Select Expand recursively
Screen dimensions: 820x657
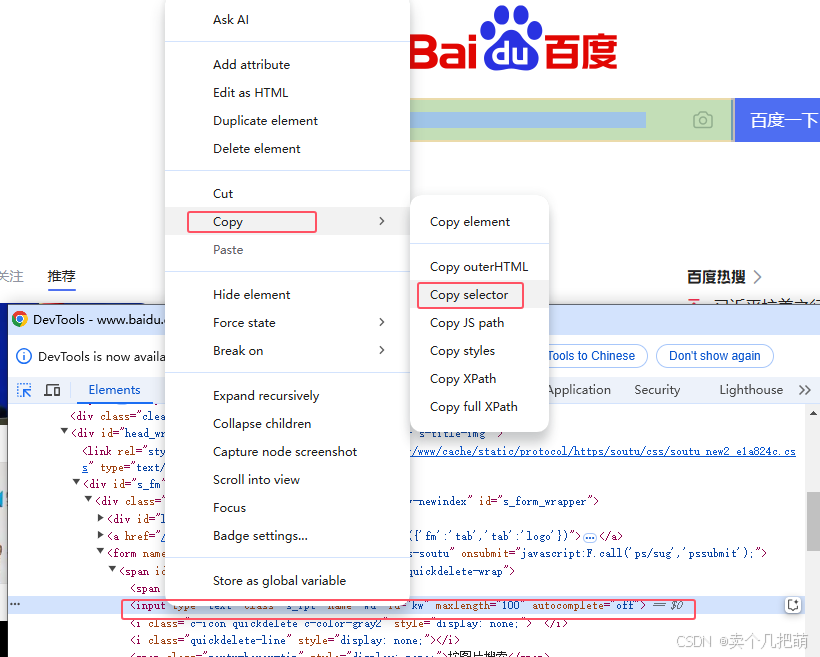[266, 395]
